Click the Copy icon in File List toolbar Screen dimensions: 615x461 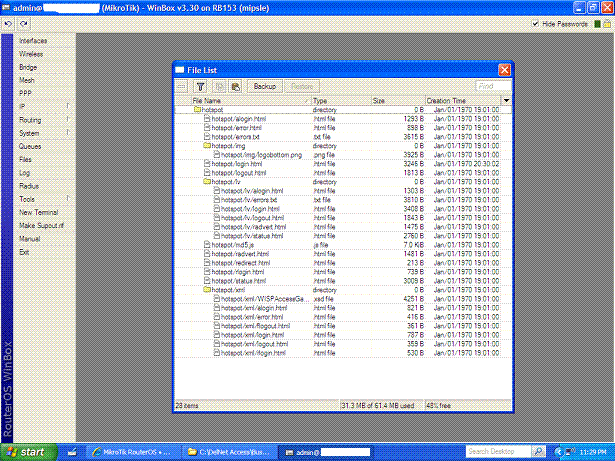[x=219, y=86]
